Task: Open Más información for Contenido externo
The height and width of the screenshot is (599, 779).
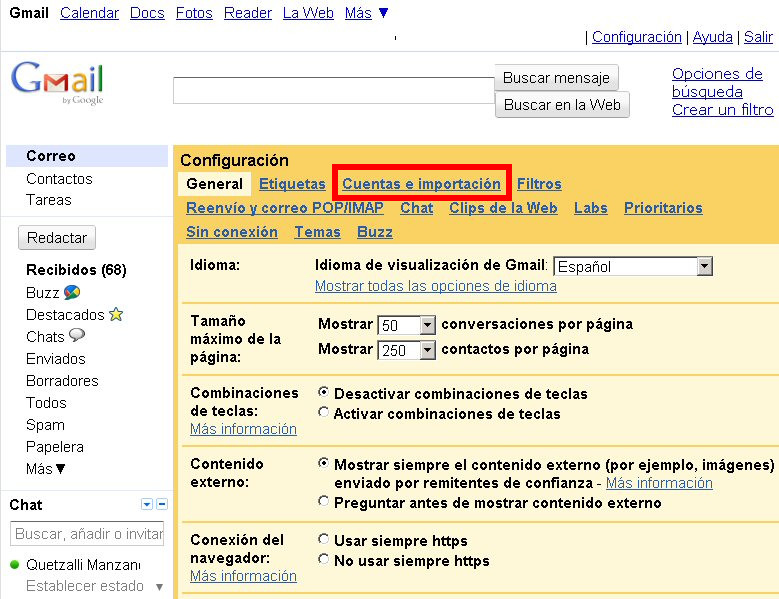Action: click(659, 483)
